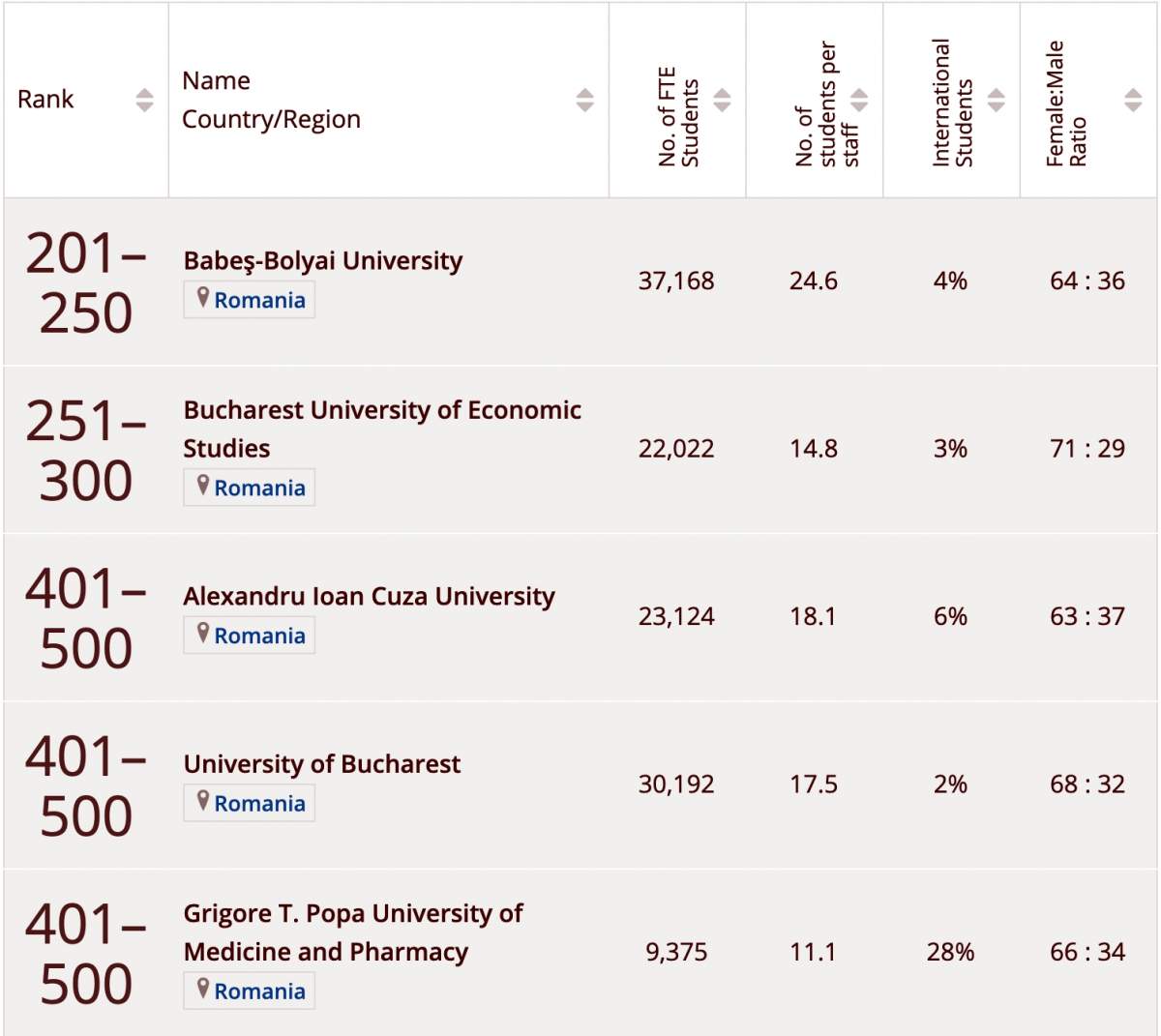Open University of Bucharest link
The width and height of the screenshot is (1161, 1036).
pyautogui.click(x=322, y=764)
